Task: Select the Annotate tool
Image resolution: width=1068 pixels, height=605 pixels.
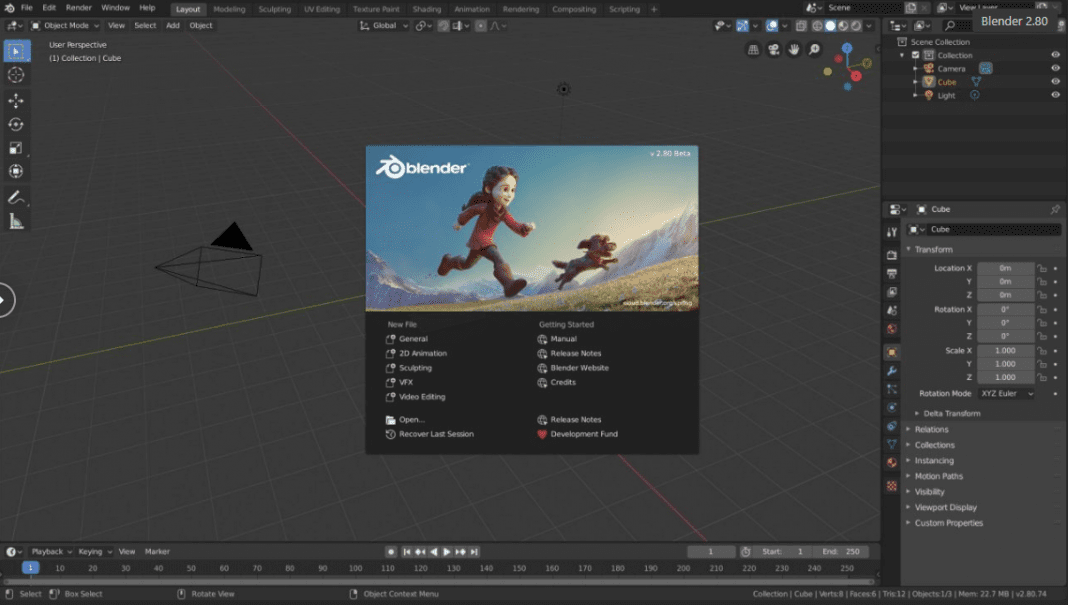Action: click(16, 197)
